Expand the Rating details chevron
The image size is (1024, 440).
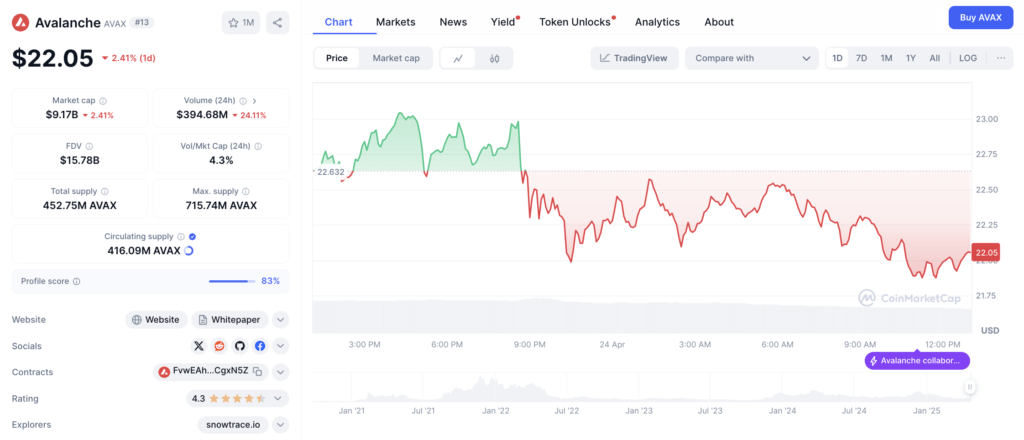coord(278,398)
